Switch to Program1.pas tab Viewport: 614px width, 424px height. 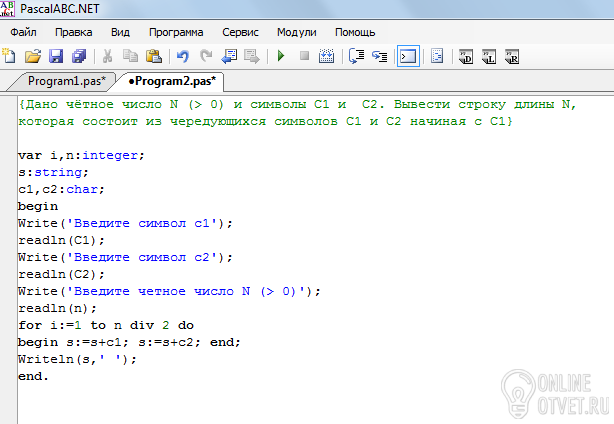pyautogui.click(x=67, y=81)
